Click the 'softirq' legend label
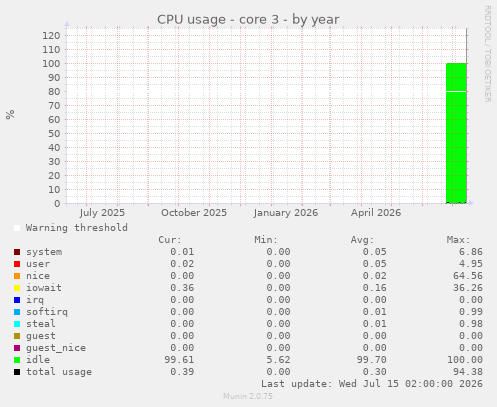 pos(47,312)
